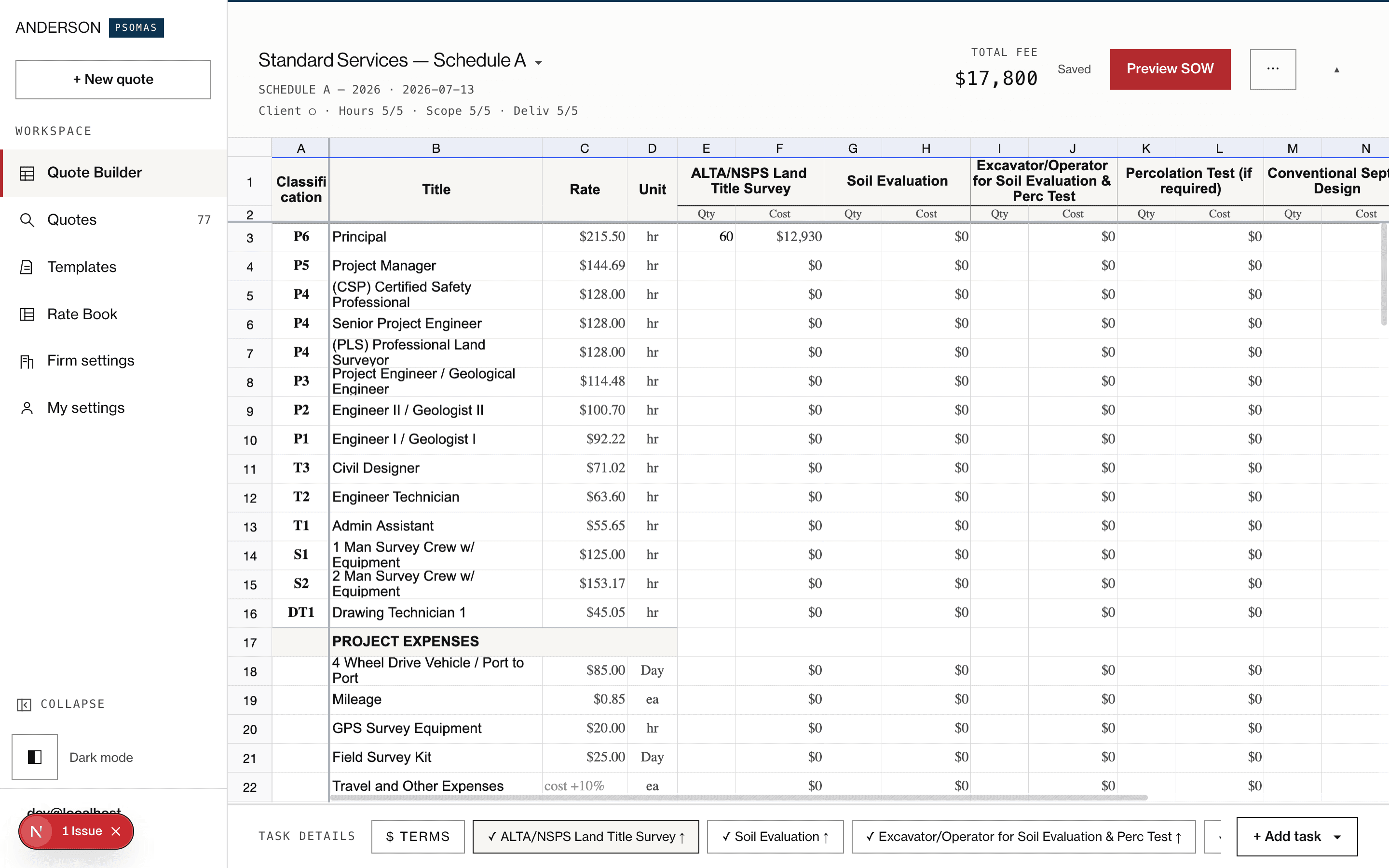Click the GPS Survey Equipment cell
Viewport: 1389px width, 868px height.
click(436, 729)
